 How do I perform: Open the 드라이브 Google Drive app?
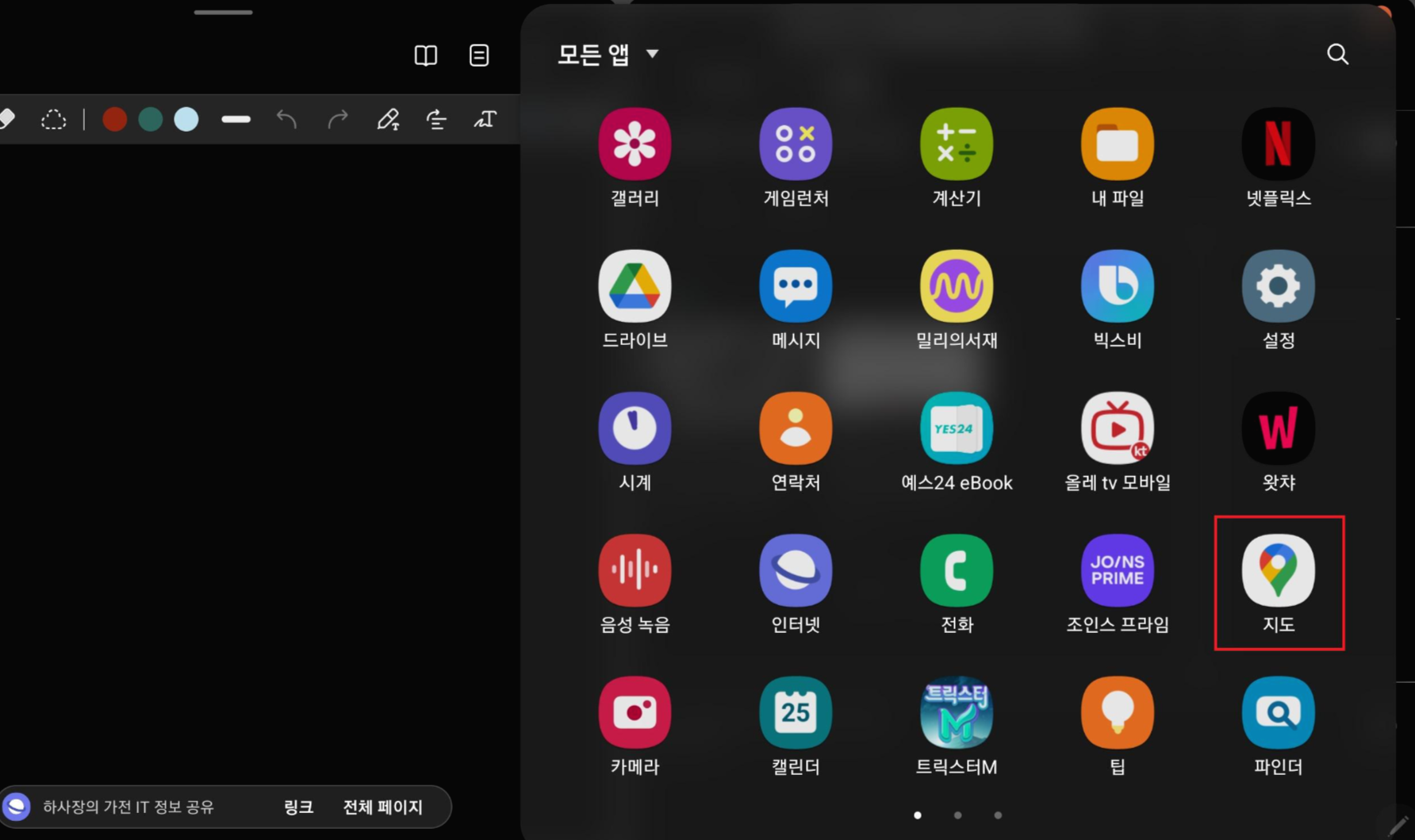click(x=635, y=286)
